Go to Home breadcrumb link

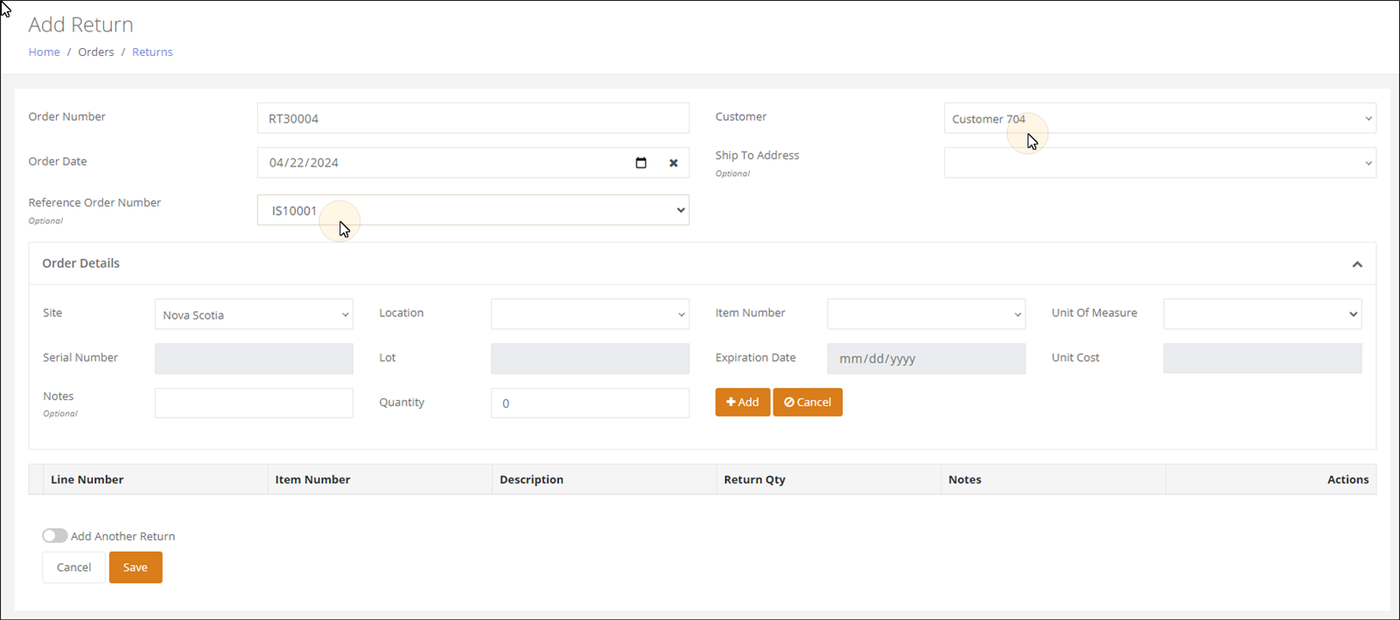coord(44,52)
